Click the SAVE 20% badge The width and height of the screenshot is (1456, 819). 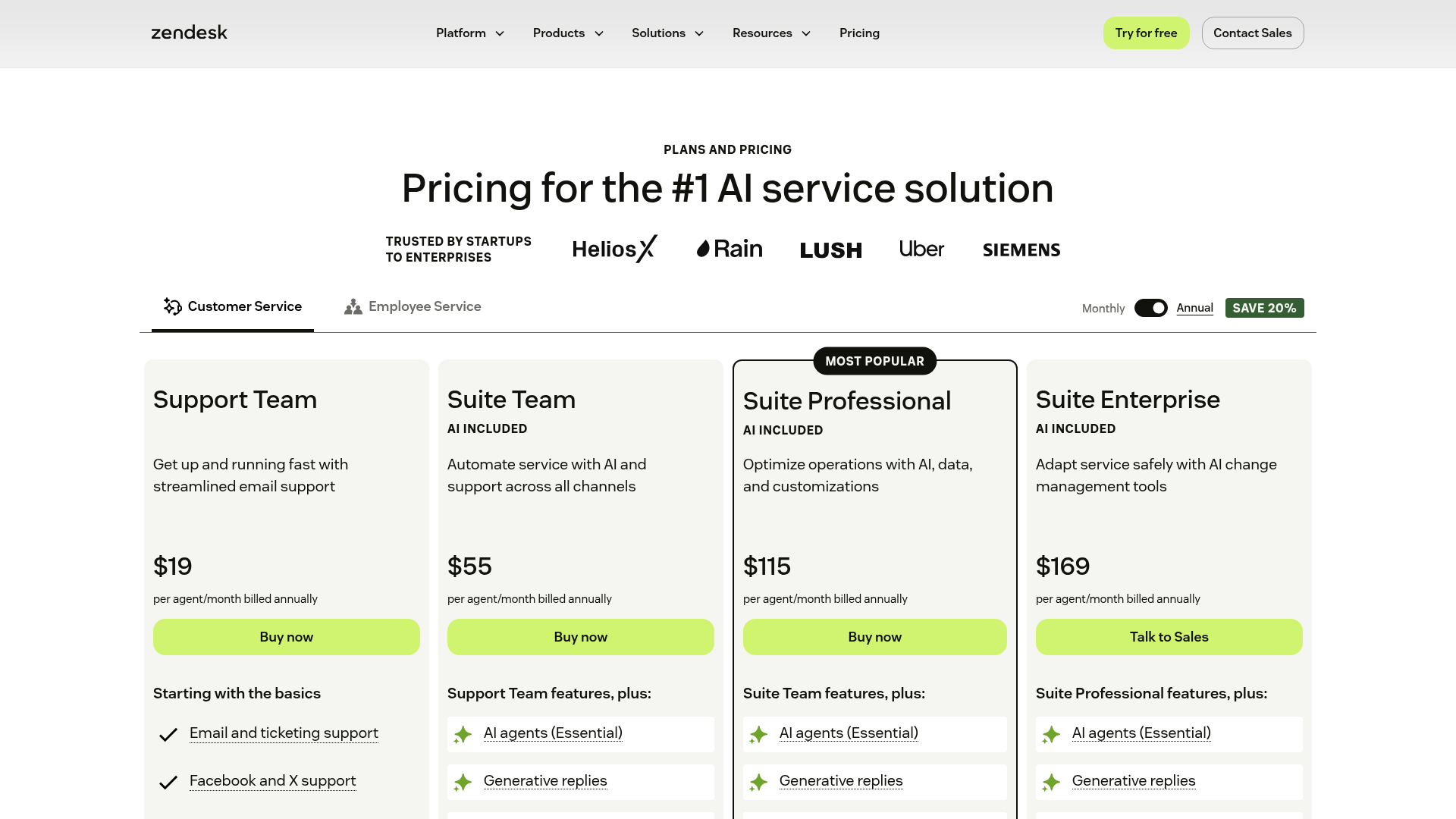tap(1264, 308)
